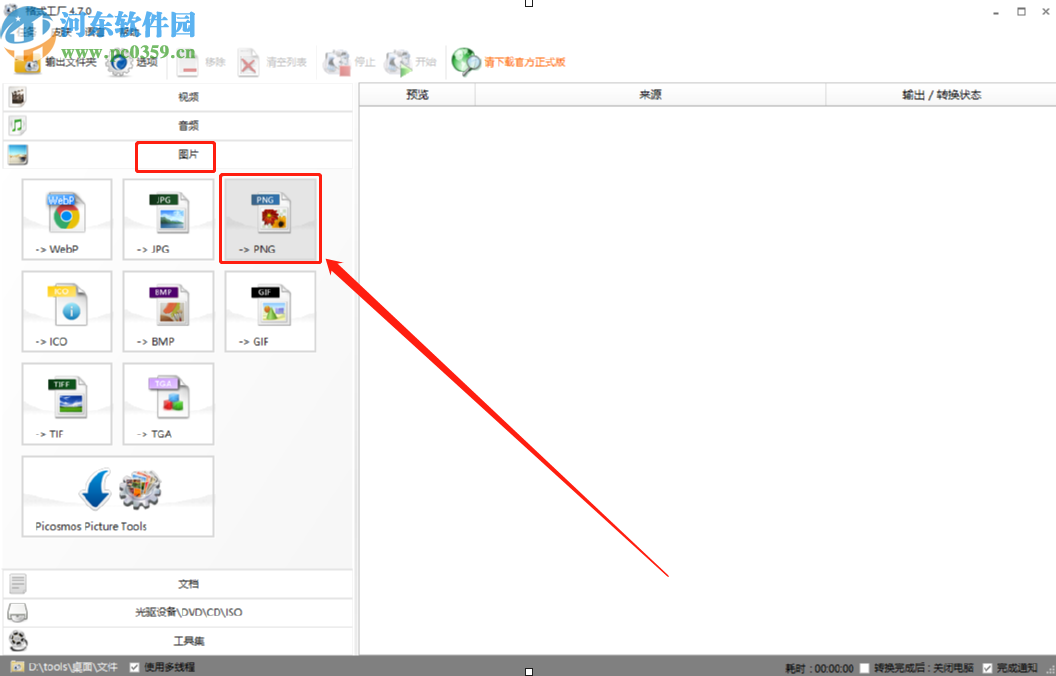Screen dimensions: 1056x676
Task: Toggle the 完成通知 notification checkbox
Action: 987,668
